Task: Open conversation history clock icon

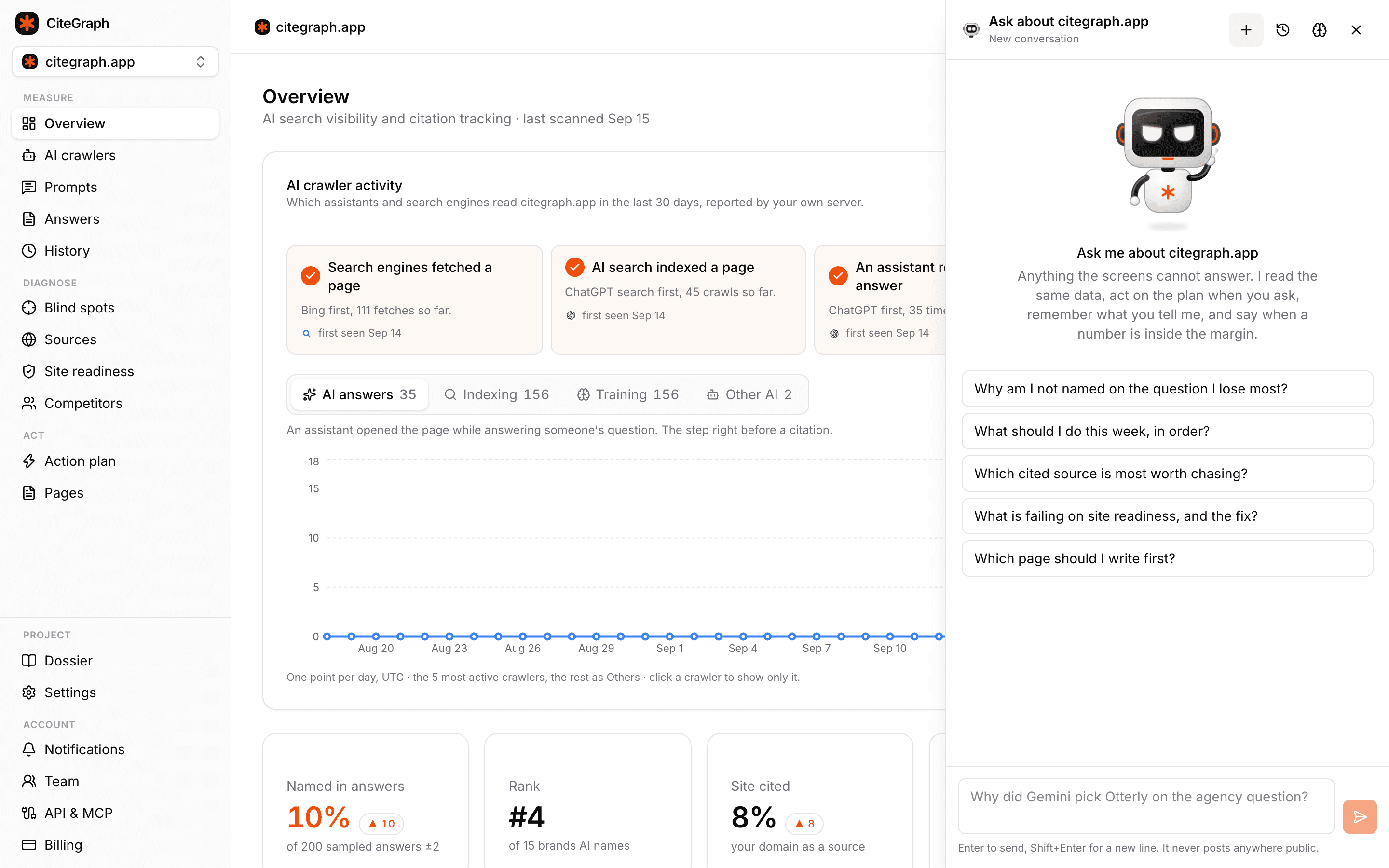Action: (x=1282, y=30)
